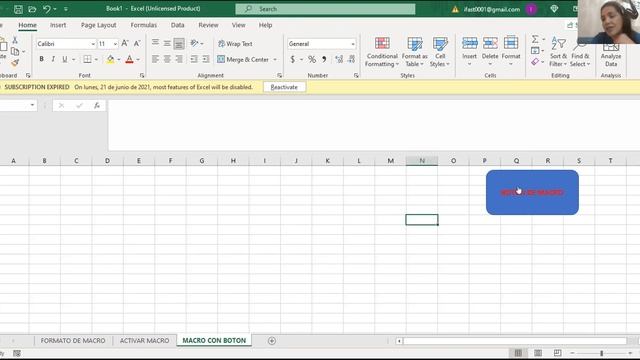640x360 pixels.
Task: Open Clear eraser icon
Action: [x=535, y=62]
